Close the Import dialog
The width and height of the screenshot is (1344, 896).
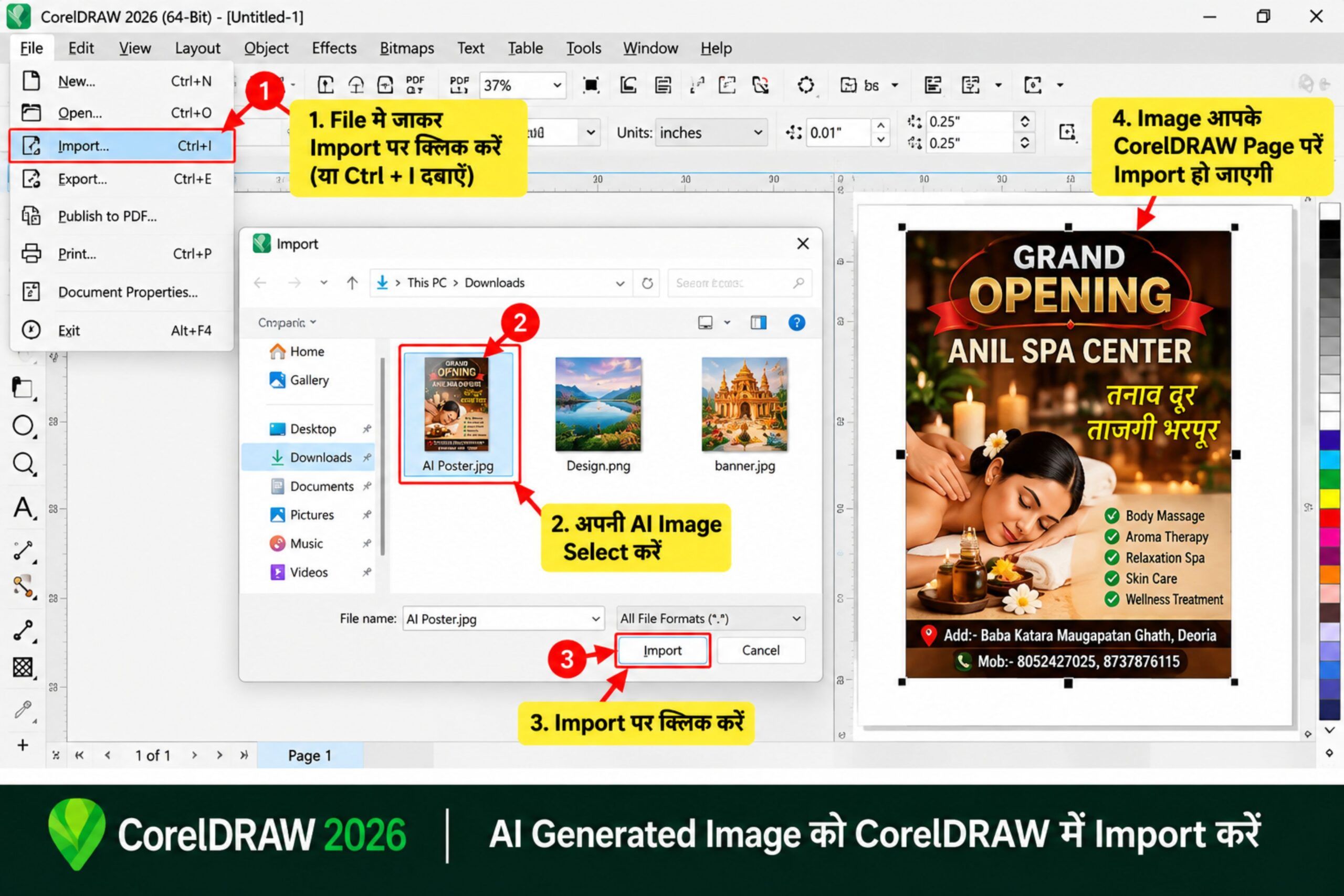[x=803, y=244]
